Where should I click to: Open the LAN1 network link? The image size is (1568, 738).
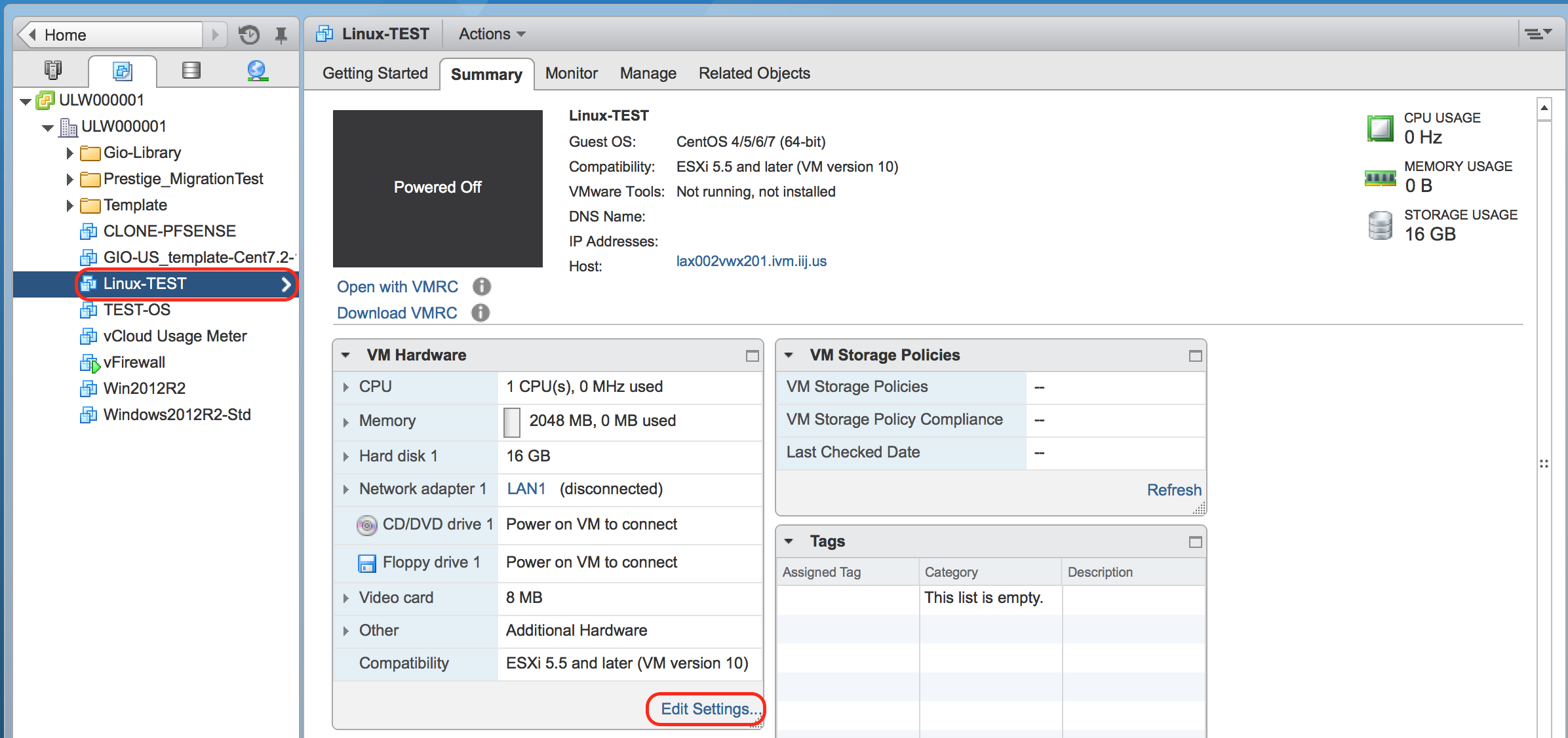pos(526,489)
